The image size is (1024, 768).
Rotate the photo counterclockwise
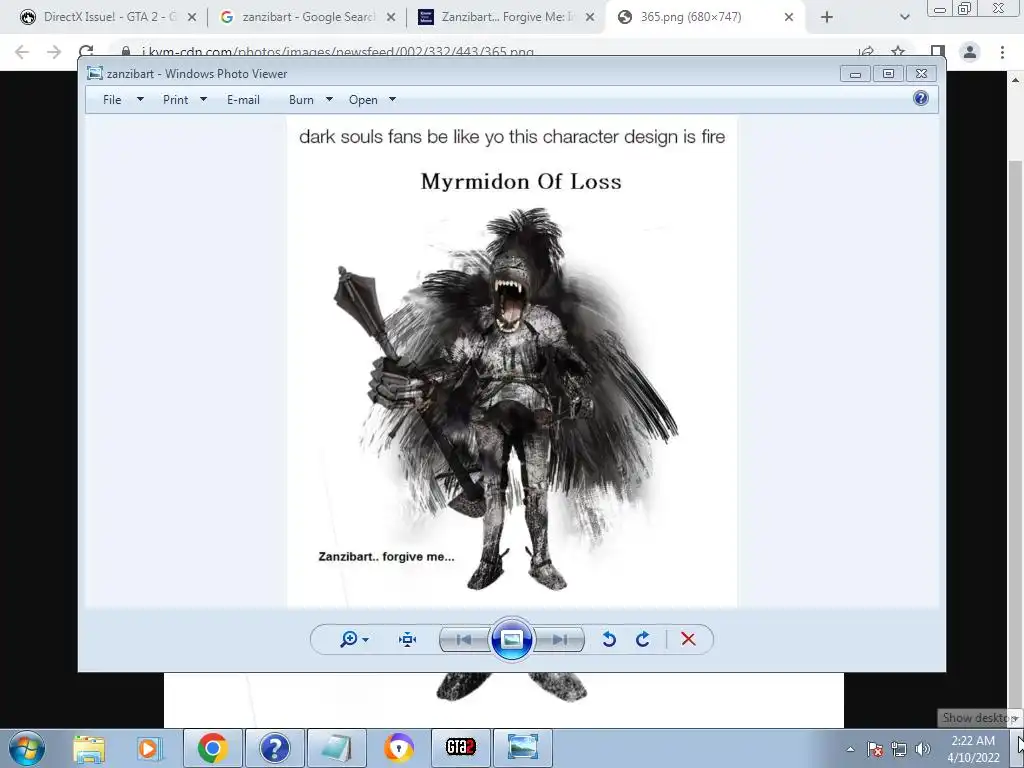click(x=609, y=639)
